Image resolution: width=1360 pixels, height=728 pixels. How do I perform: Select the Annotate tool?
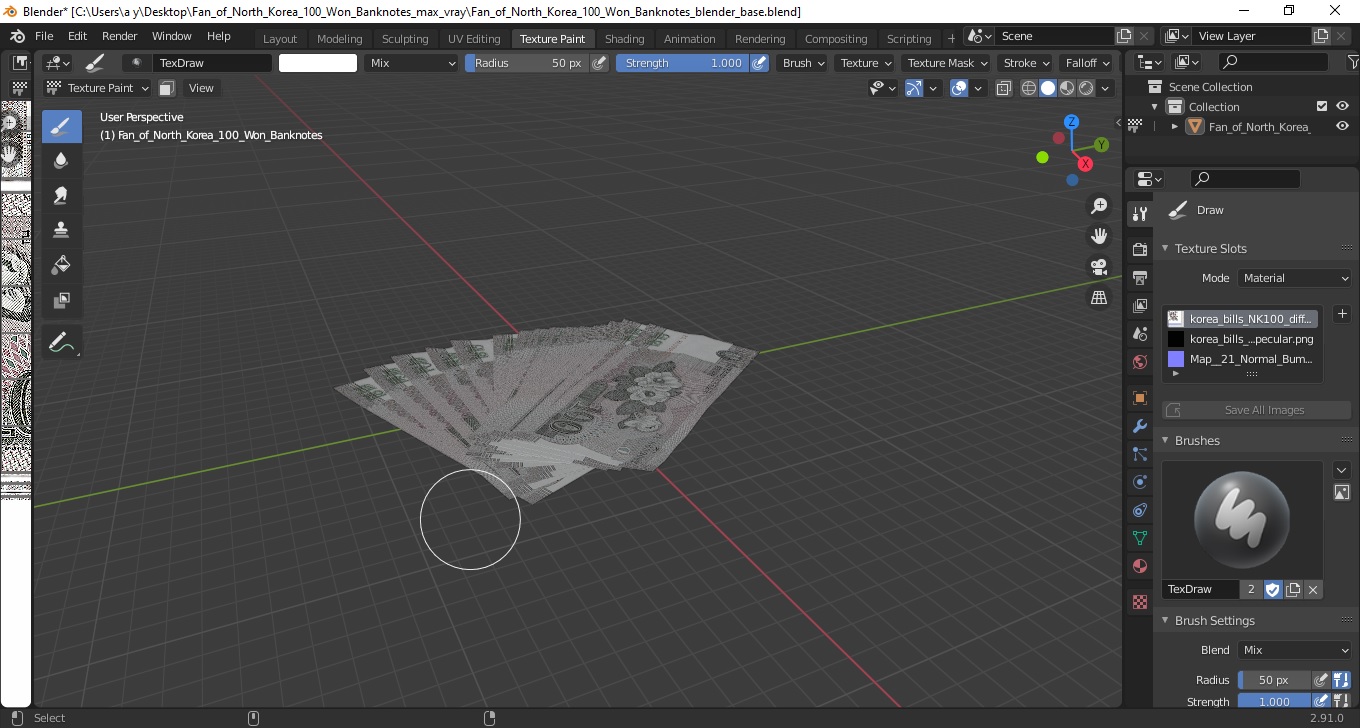(x=61, y=342)
